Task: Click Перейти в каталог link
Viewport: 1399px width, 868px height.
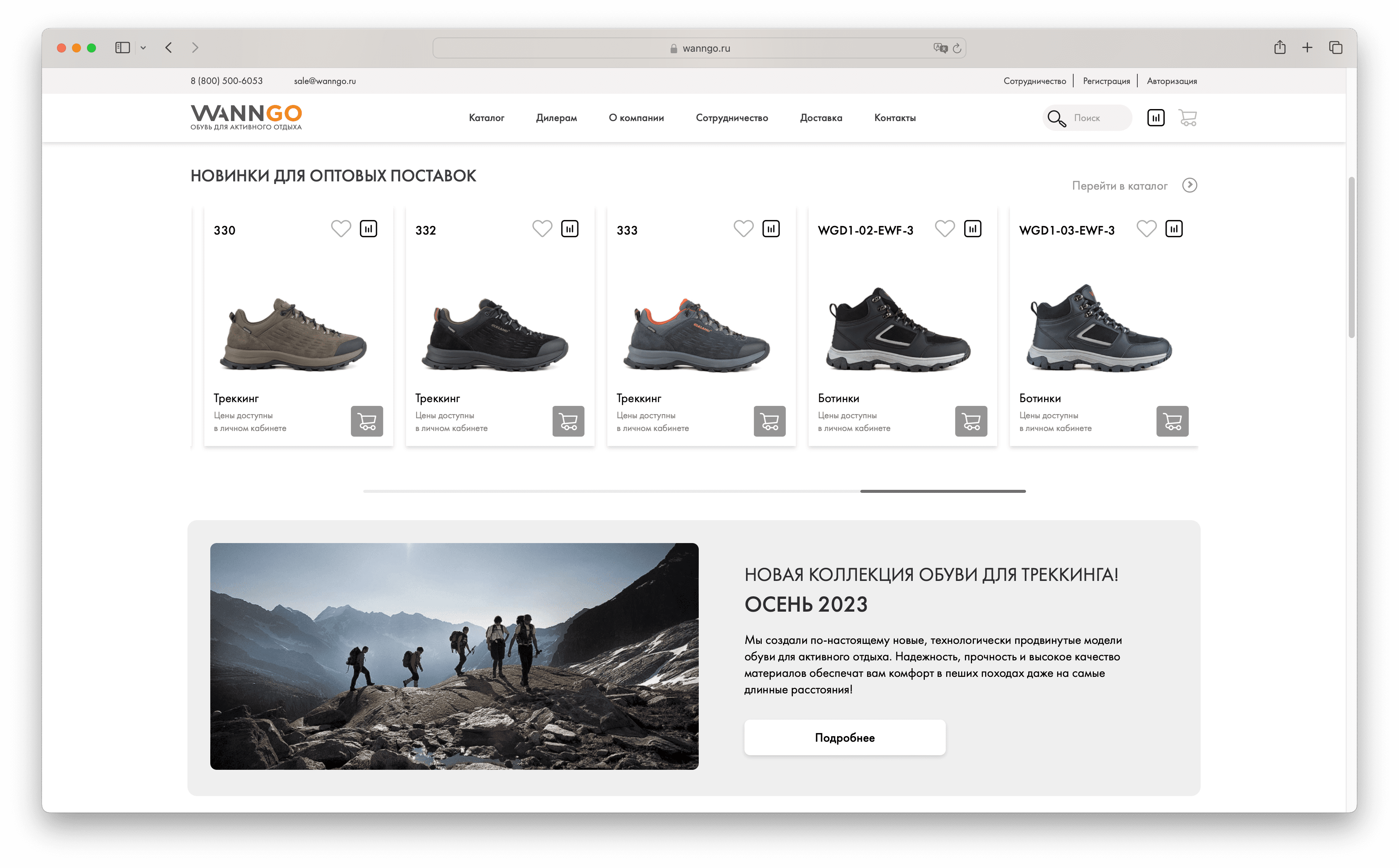Action: [1119, 186]
